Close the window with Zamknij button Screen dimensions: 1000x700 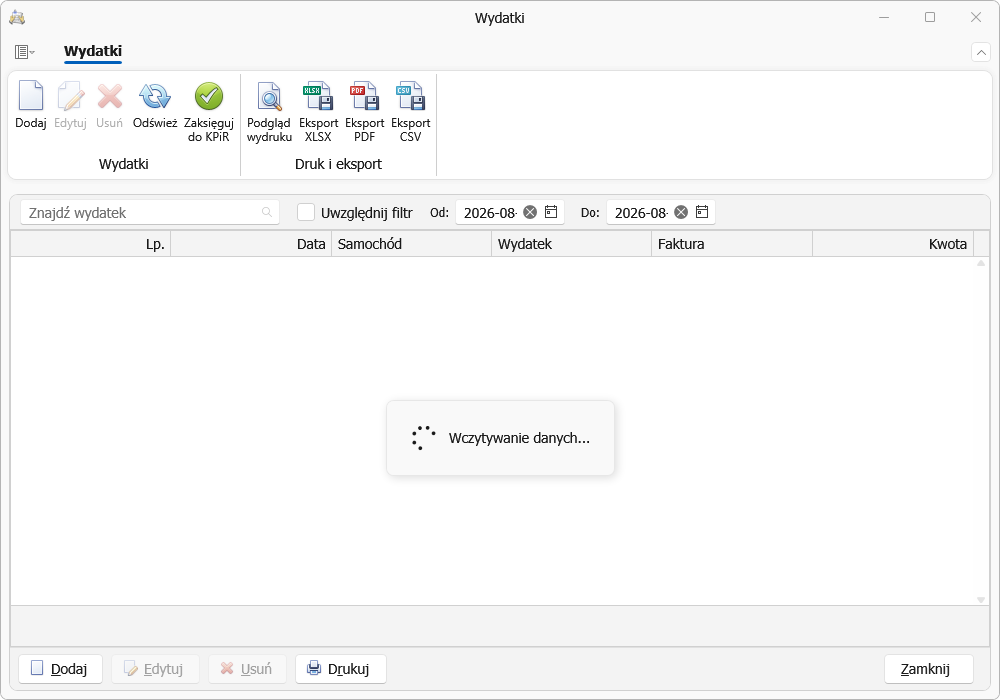(929, 669)
